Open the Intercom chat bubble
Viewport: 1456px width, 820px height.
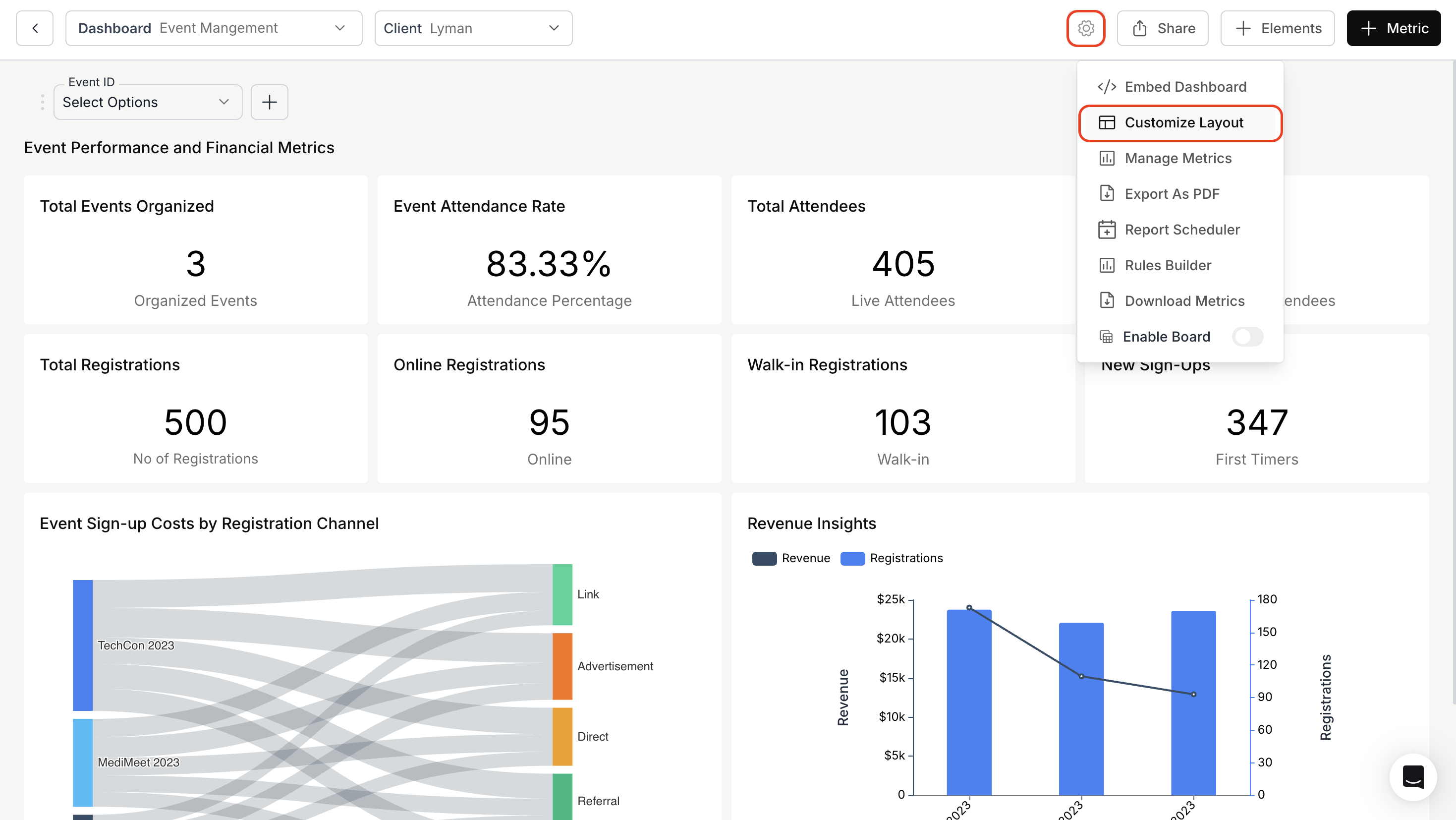[x=1412, y=777]
